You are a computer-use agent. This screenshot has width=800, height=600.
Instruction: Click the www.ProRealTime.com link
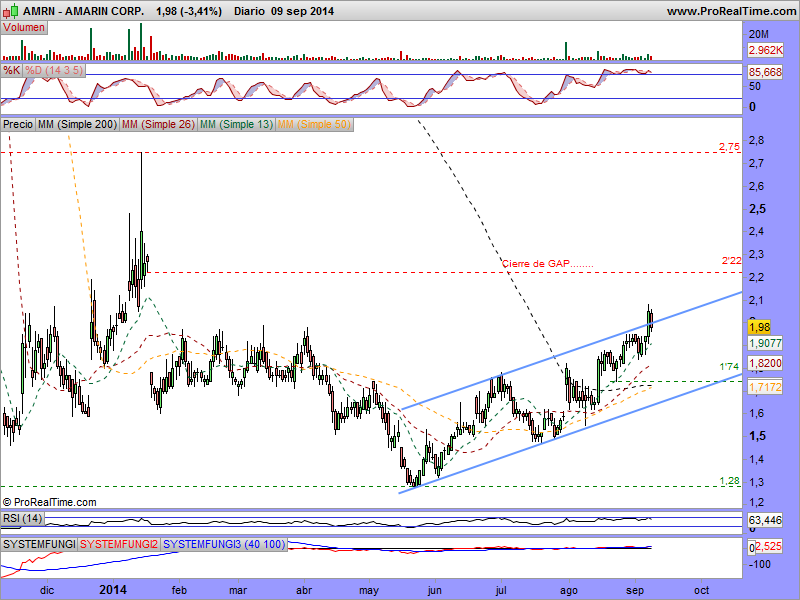(731, 11)
